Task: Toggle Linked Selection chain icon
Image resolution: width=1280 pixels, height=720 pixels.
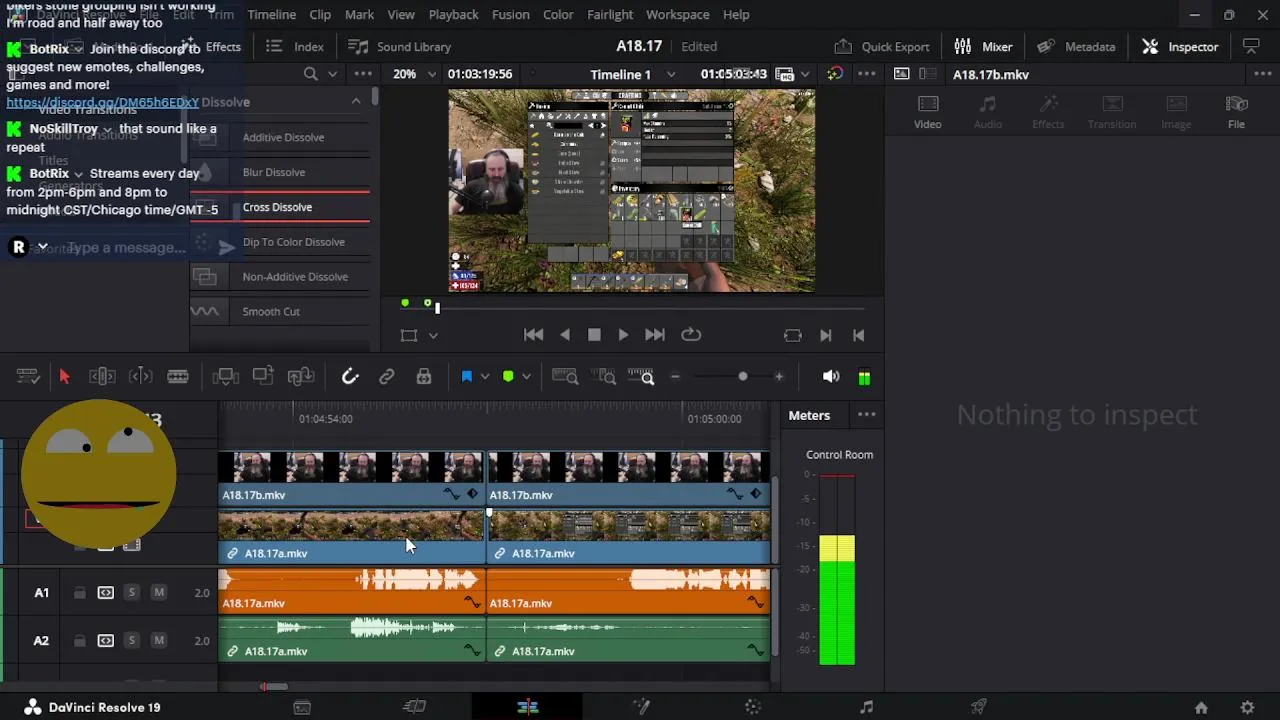Action: click(386, 376)
